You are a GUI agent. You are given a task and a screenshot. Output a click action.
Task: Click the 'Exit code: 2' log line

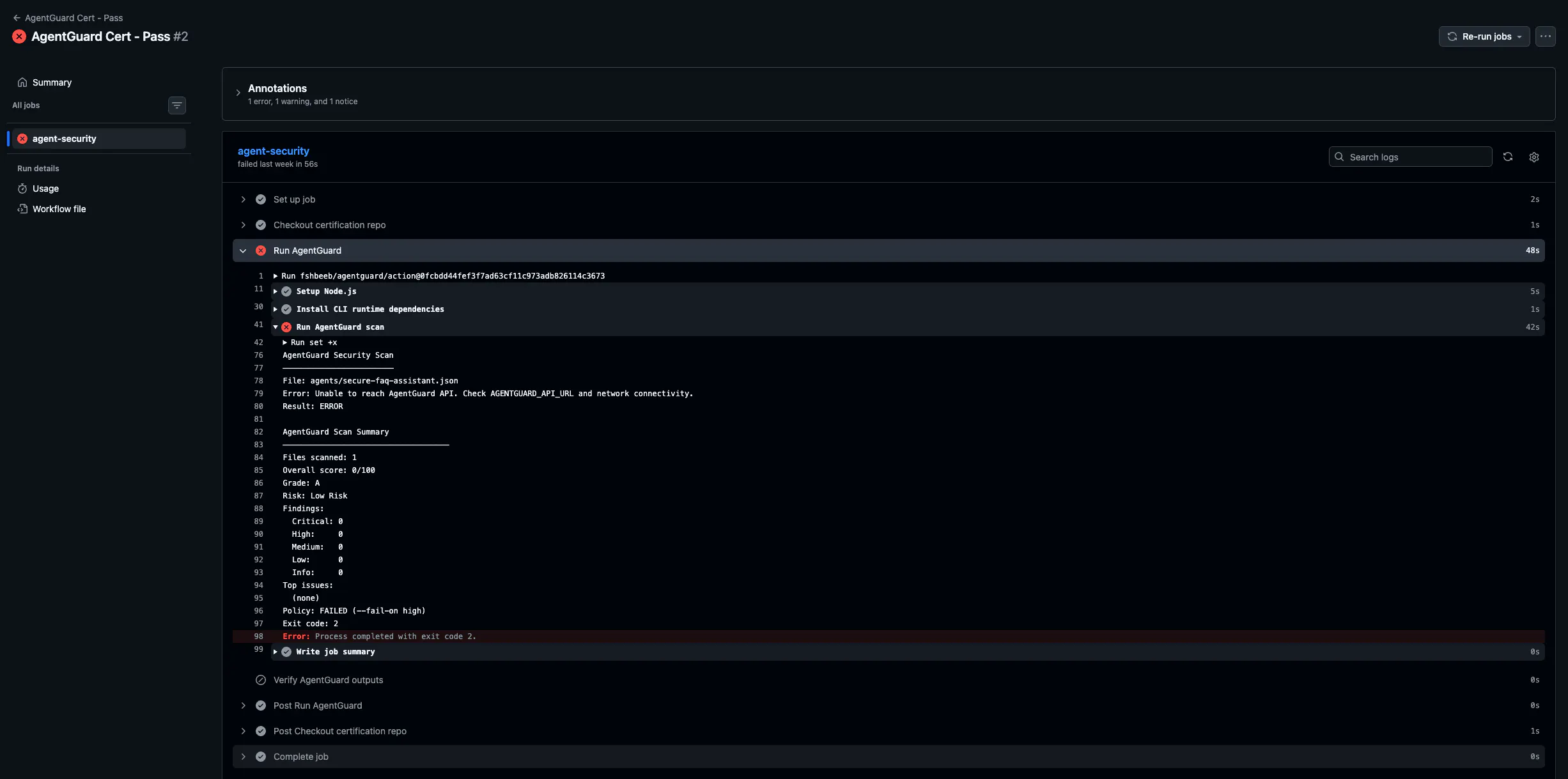(311, 624)
